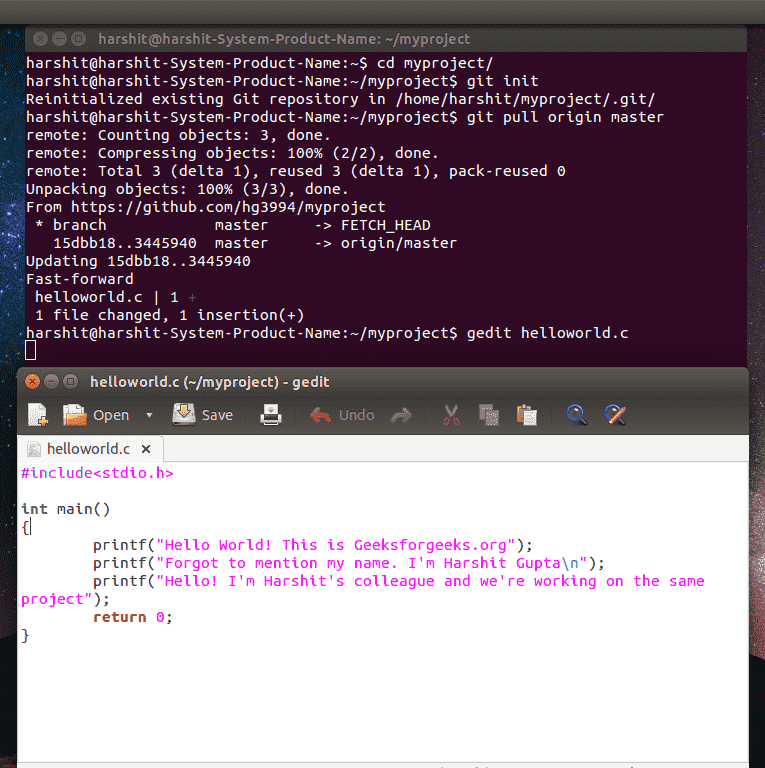Undo the last edit
Viewport: 765px width, 768px height.
342,415
